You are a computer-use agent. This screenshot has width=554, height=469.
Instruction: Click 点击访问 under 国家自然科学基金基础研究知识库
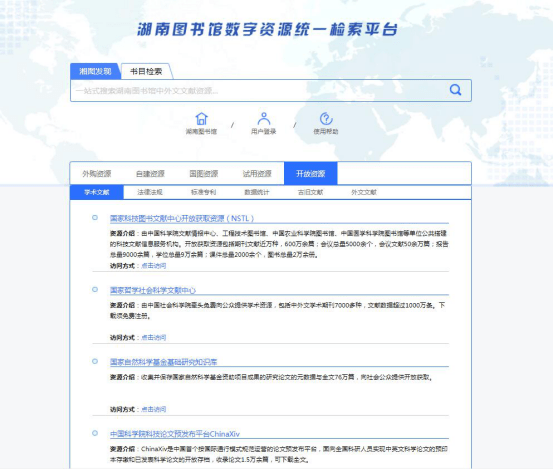pos(154,409)
